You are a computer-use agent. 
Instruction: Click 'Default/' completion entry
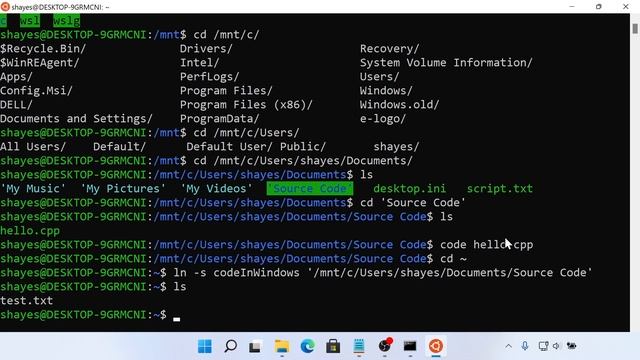(x=119, y=147)
